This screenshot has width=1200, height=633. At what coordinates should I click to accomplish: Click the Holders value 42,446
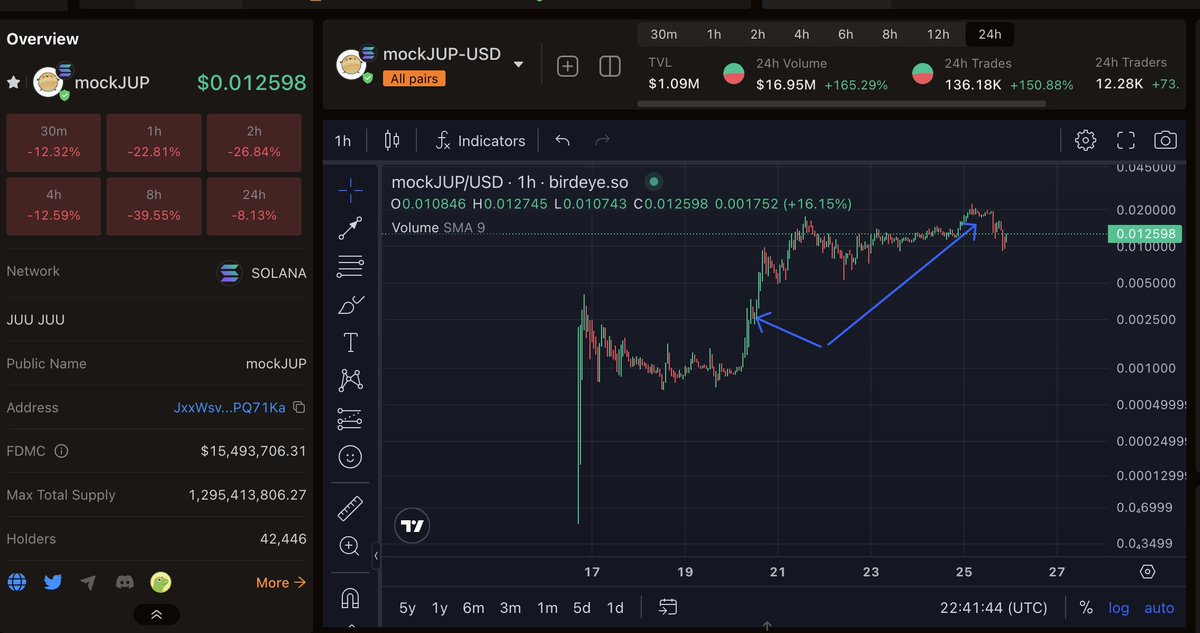(x=283, y=539)
